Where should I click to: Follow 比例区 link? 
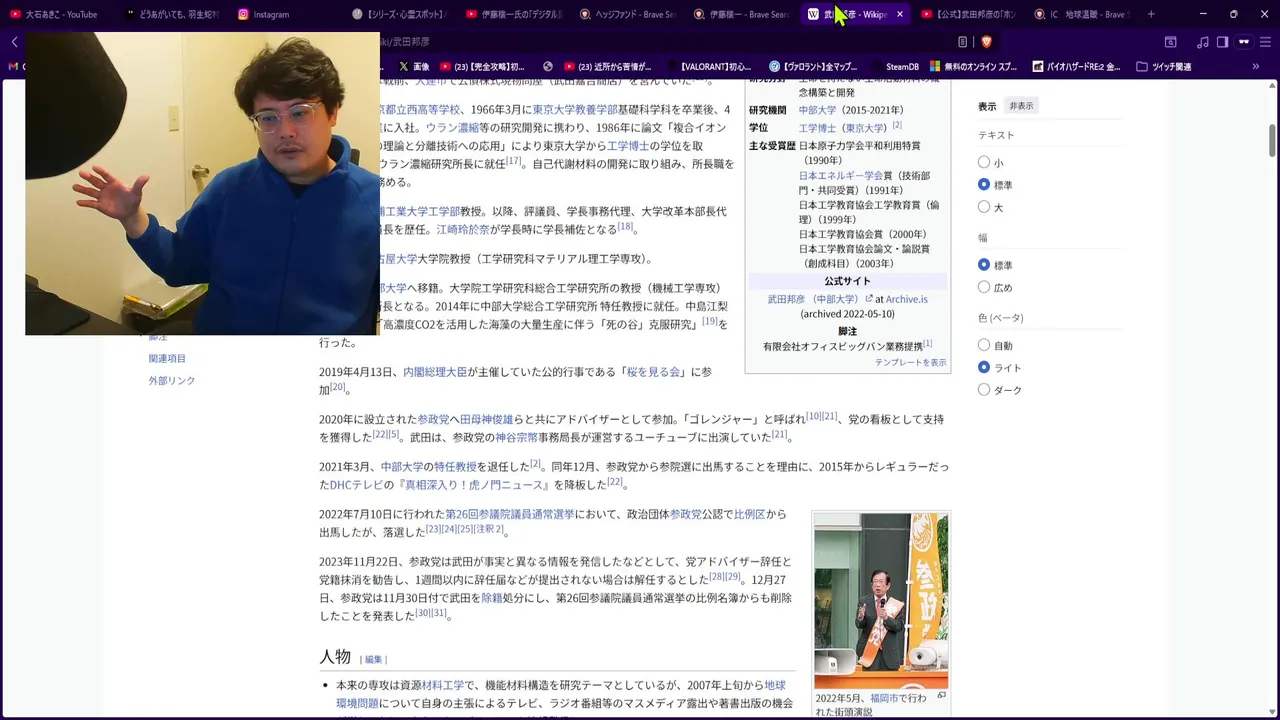pyautogui.click(x=749, y=514)
